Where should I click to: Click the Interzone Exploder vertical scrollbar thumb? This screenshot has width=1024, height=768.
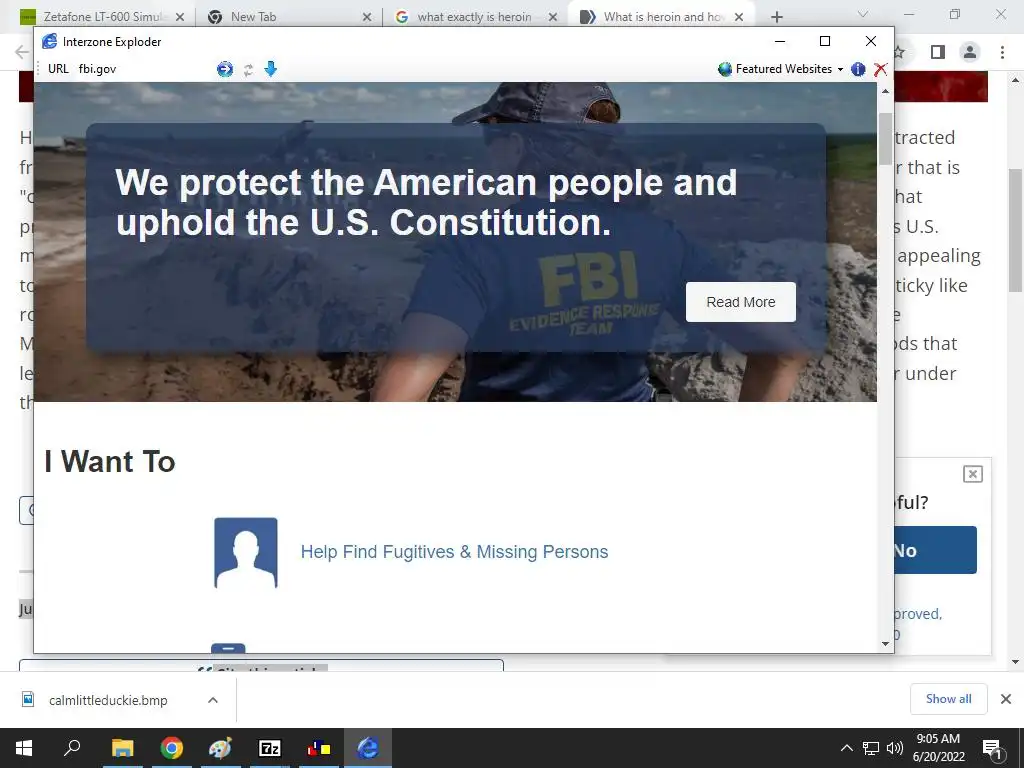coord(886,138)
